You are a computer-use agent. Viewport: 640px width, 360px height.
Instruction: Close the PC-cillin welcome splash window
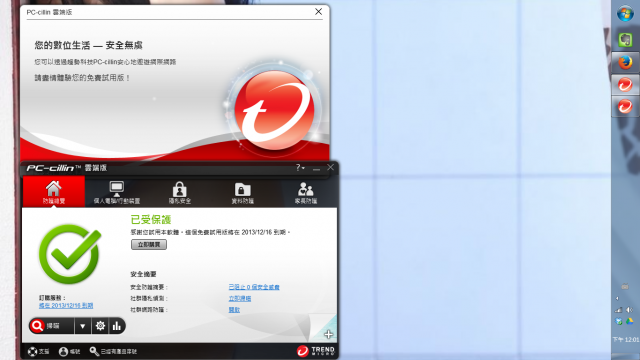pyautogui.click(x=318, y=12)
